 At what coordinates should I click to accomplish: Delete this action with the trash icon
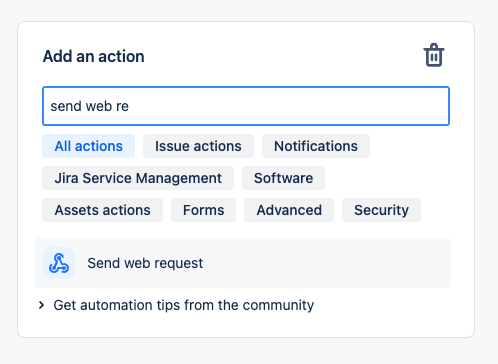434,55
